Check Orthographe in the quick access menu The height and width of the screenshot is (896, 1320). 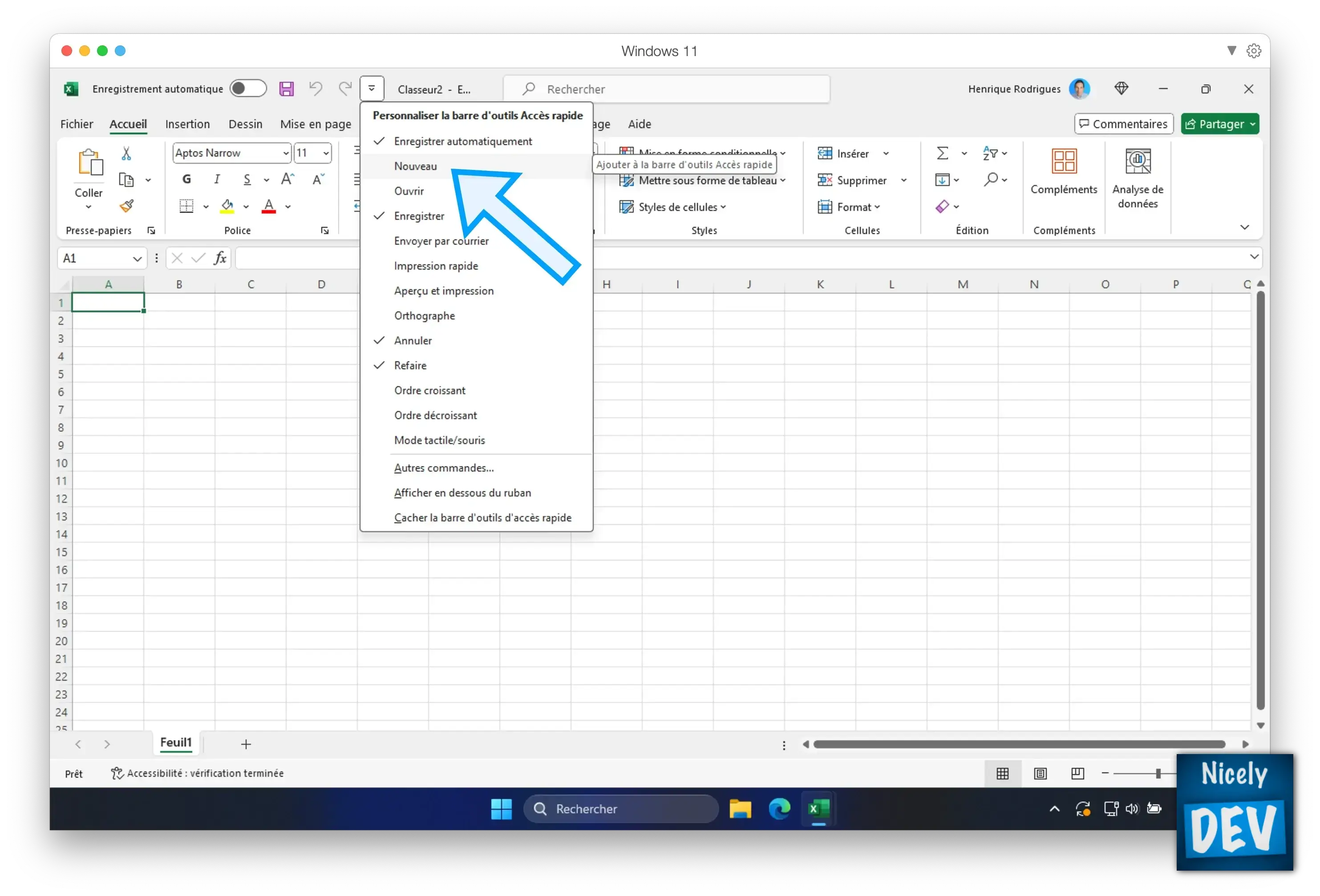(x=476, y=316)
